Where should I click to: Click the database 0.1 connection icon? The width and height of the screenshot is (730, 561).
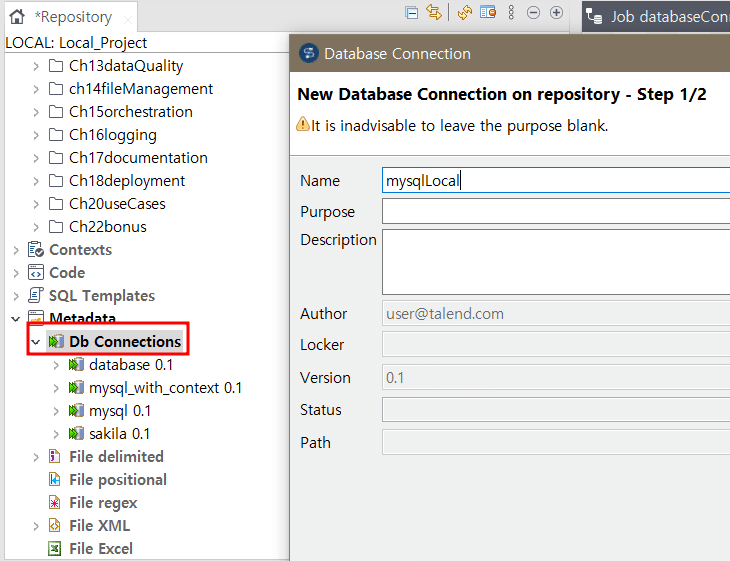76,365
